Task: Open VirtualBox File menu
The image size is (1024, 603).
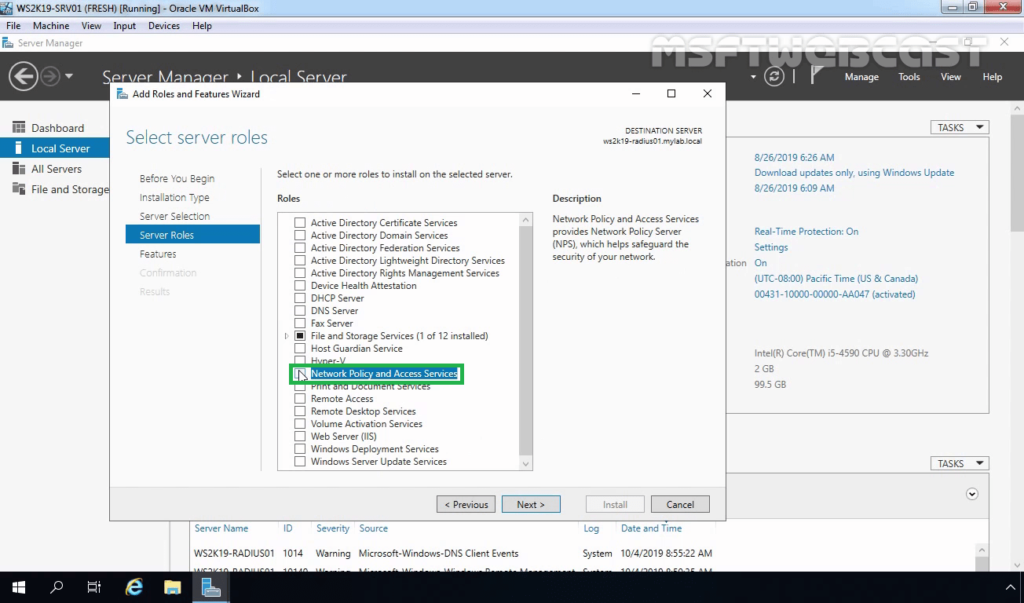Action: 13,25
